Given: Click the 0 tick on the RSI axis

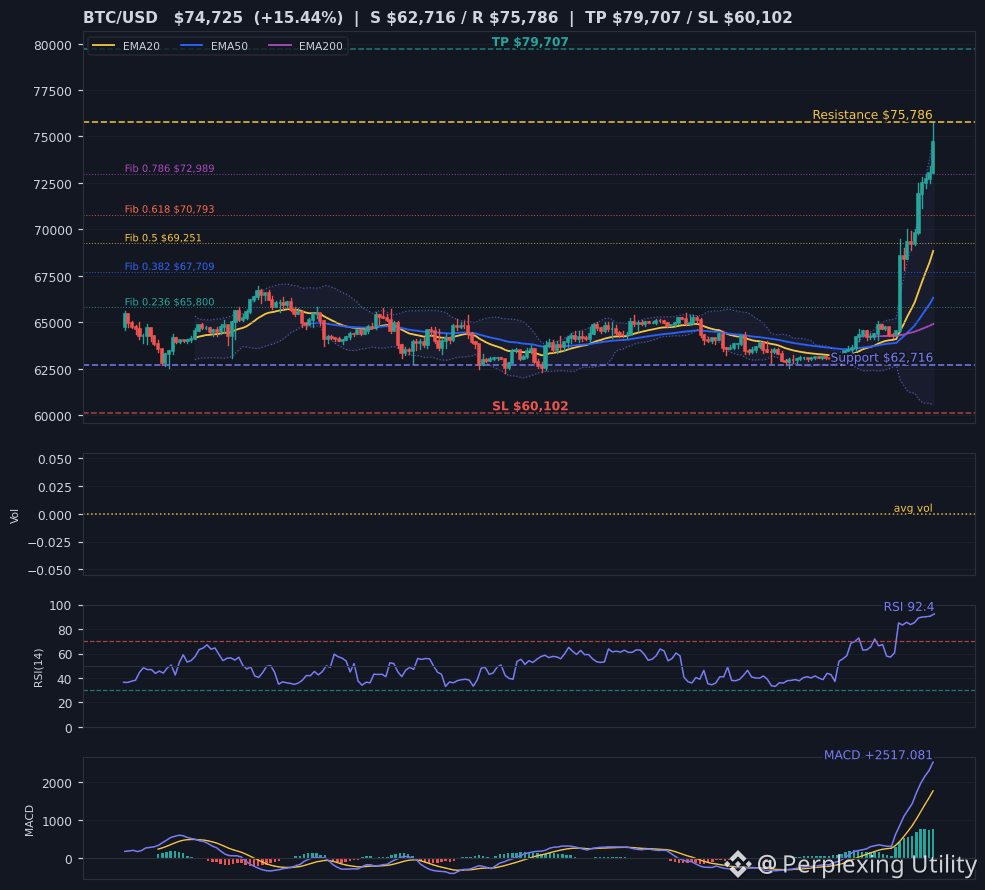Looking at the screenshot, I should [69, 729].
